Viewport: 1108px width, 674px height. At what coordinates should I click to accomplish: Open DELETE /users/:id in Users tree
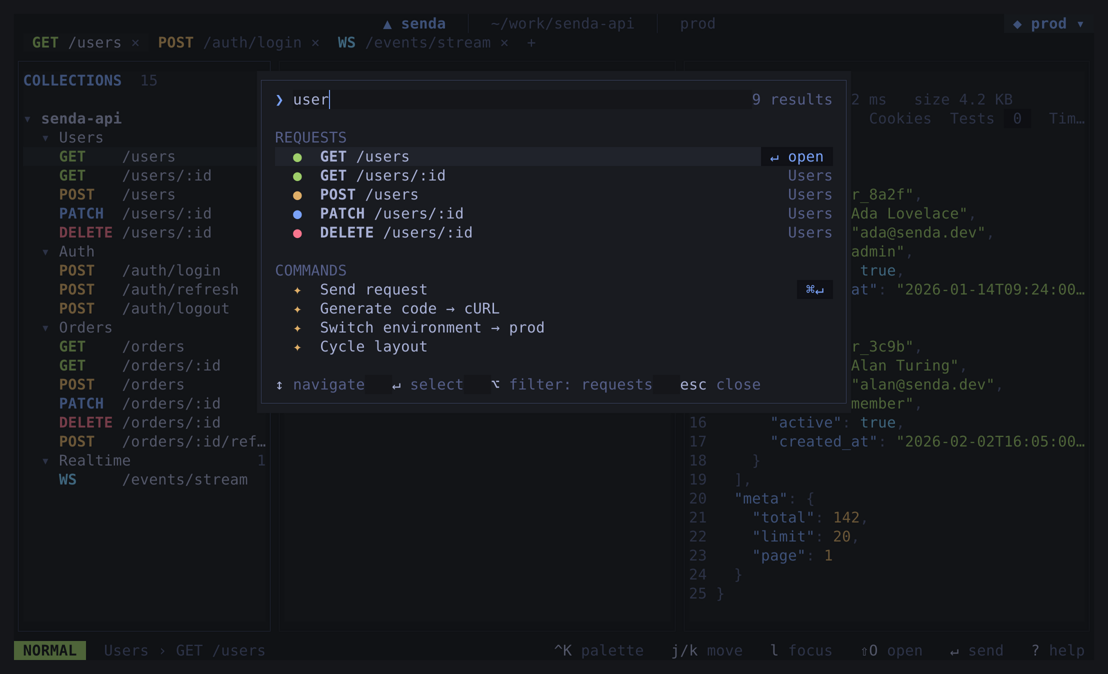pyautogui.click(x=145, y=233)
